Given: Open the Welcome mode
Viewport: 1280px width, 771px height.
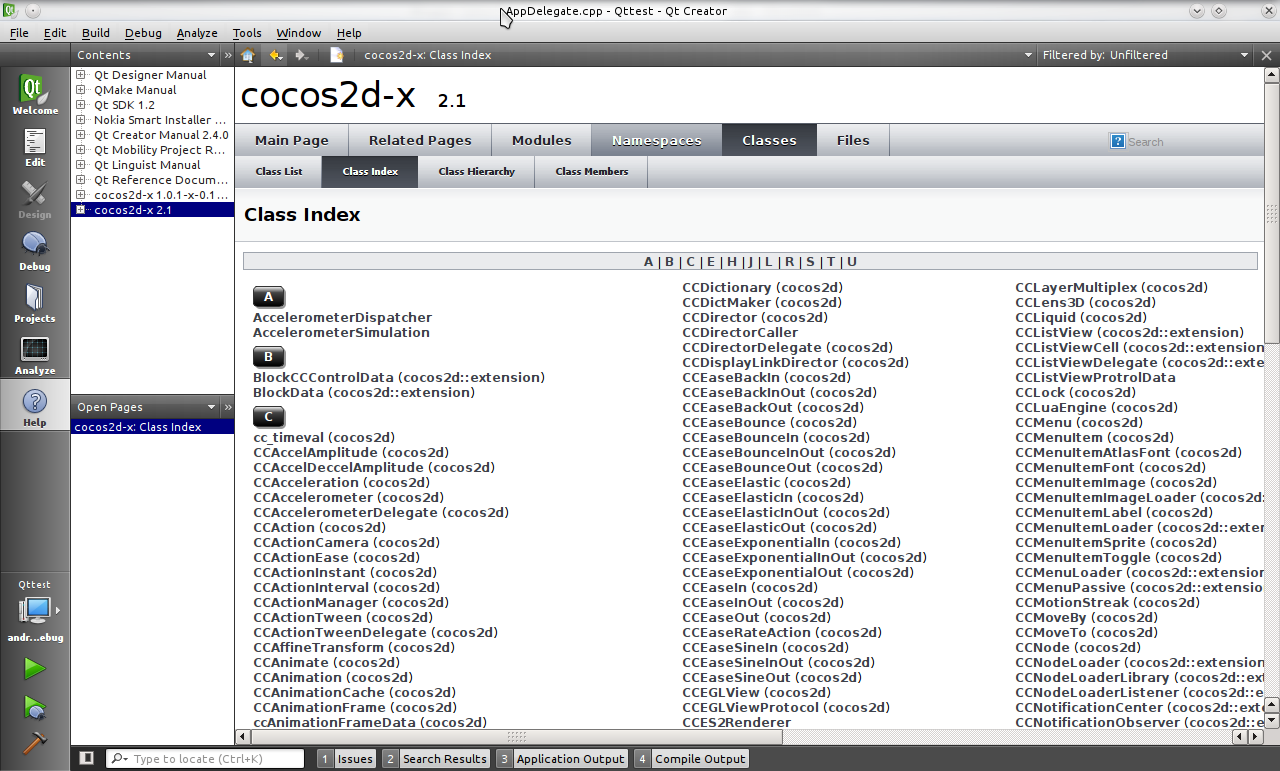Looking at the screenshot, I should click(35, 95).
